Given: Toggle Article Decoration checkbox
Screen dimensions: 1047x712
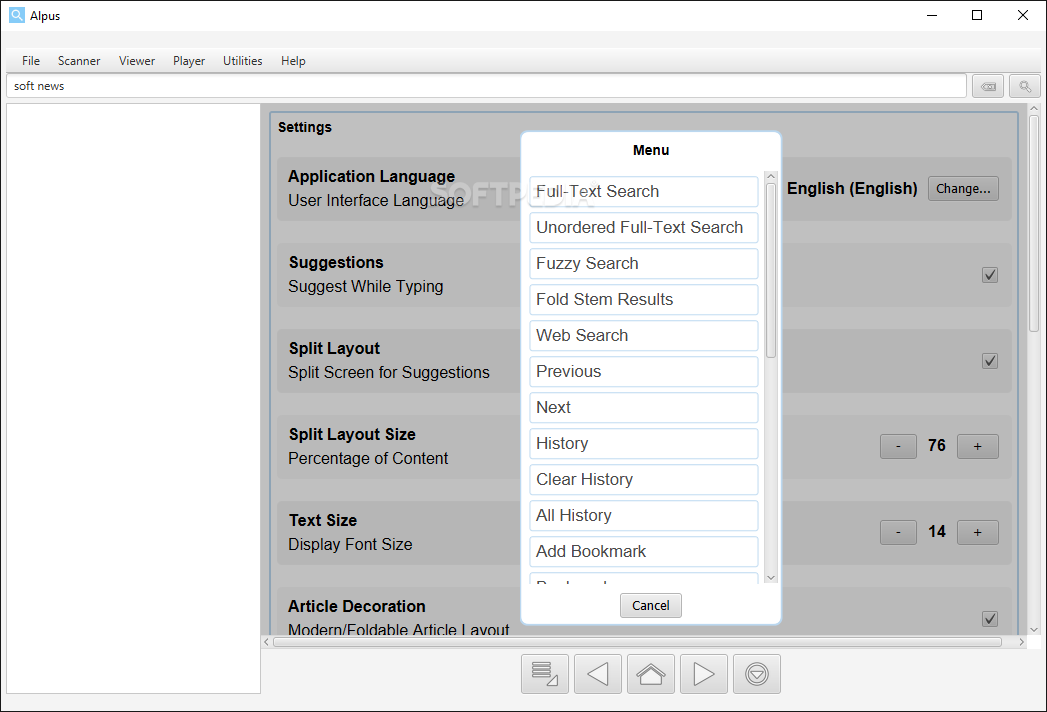Looking at the screenshot, I should coord(990,619).
